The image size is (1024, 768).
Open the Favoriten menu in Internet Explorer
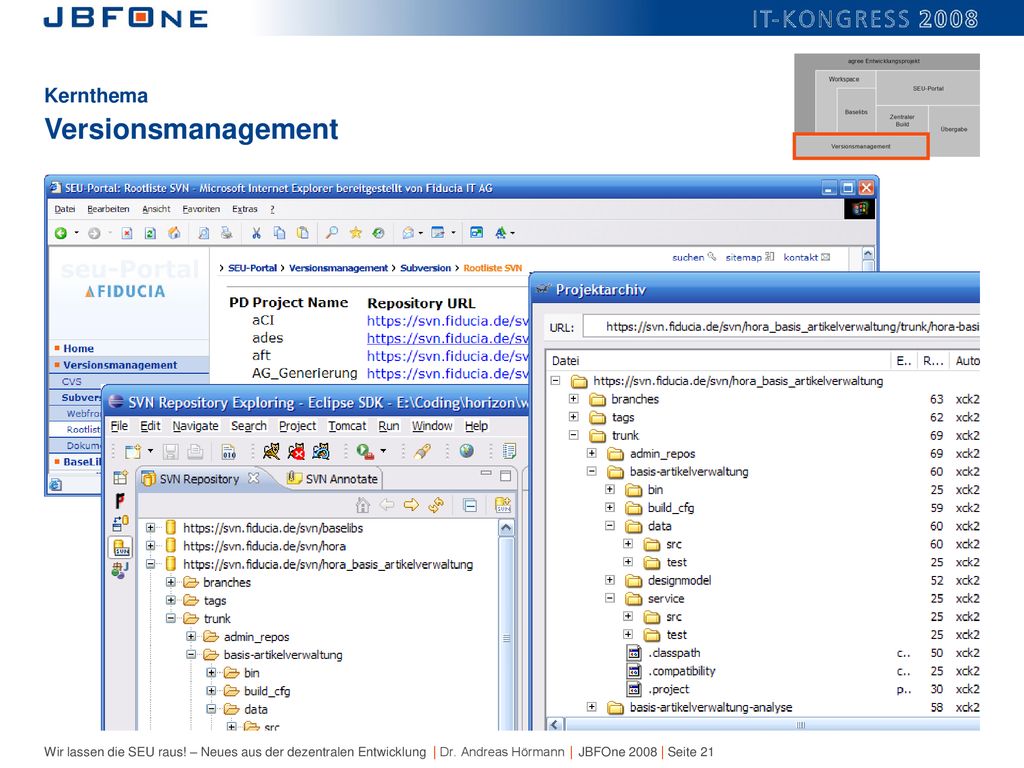pyautogui.click(x=201, y=209)
